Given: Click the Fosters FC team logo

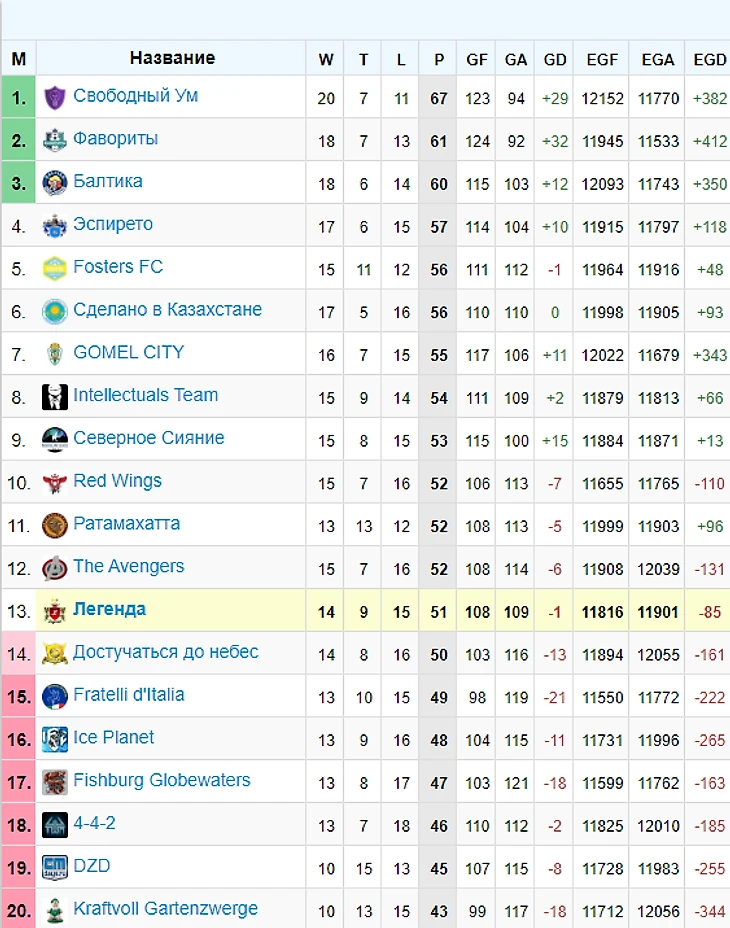Looking at the screenshot, I should coord(54,268).
